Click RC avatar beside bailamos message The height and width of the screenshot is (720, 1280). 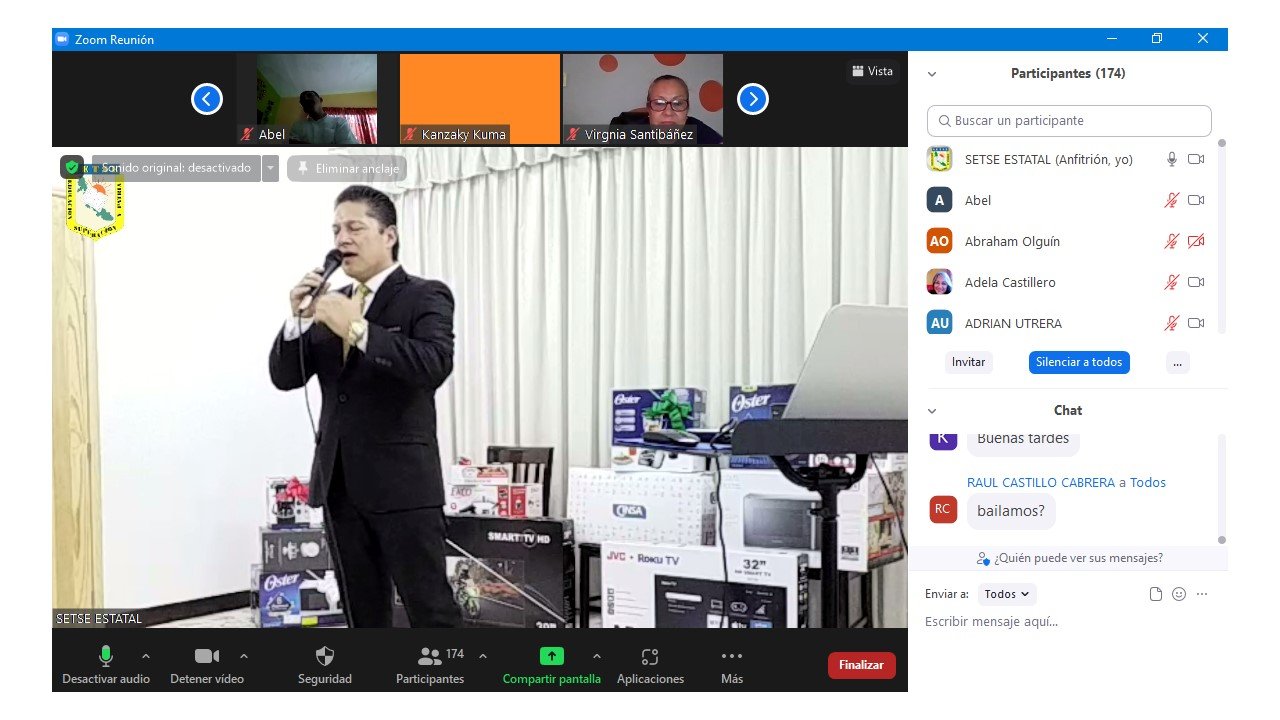pyautogui.click(x=942, y=509)
